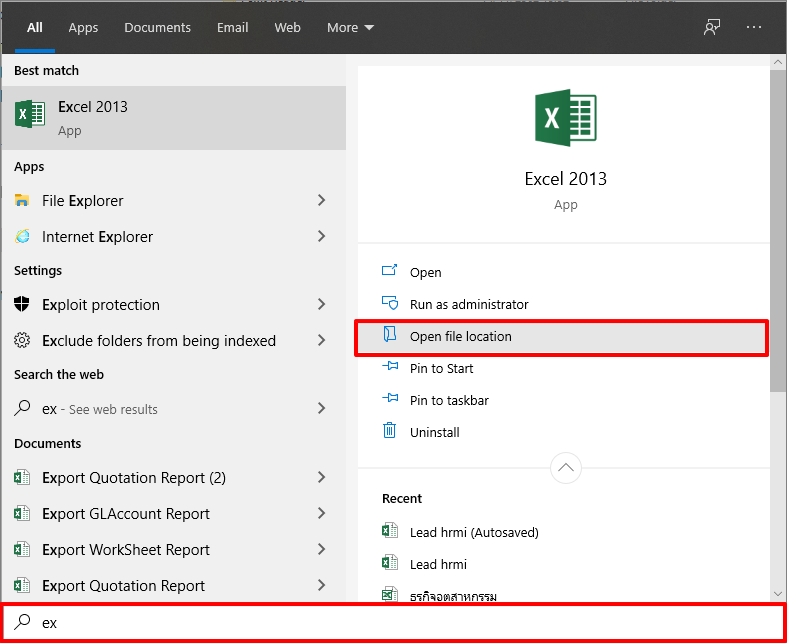Open the Lead hrmi recent file
This screenshot has height=643, width=787.
pyautogui.click(x=438, y=565)
